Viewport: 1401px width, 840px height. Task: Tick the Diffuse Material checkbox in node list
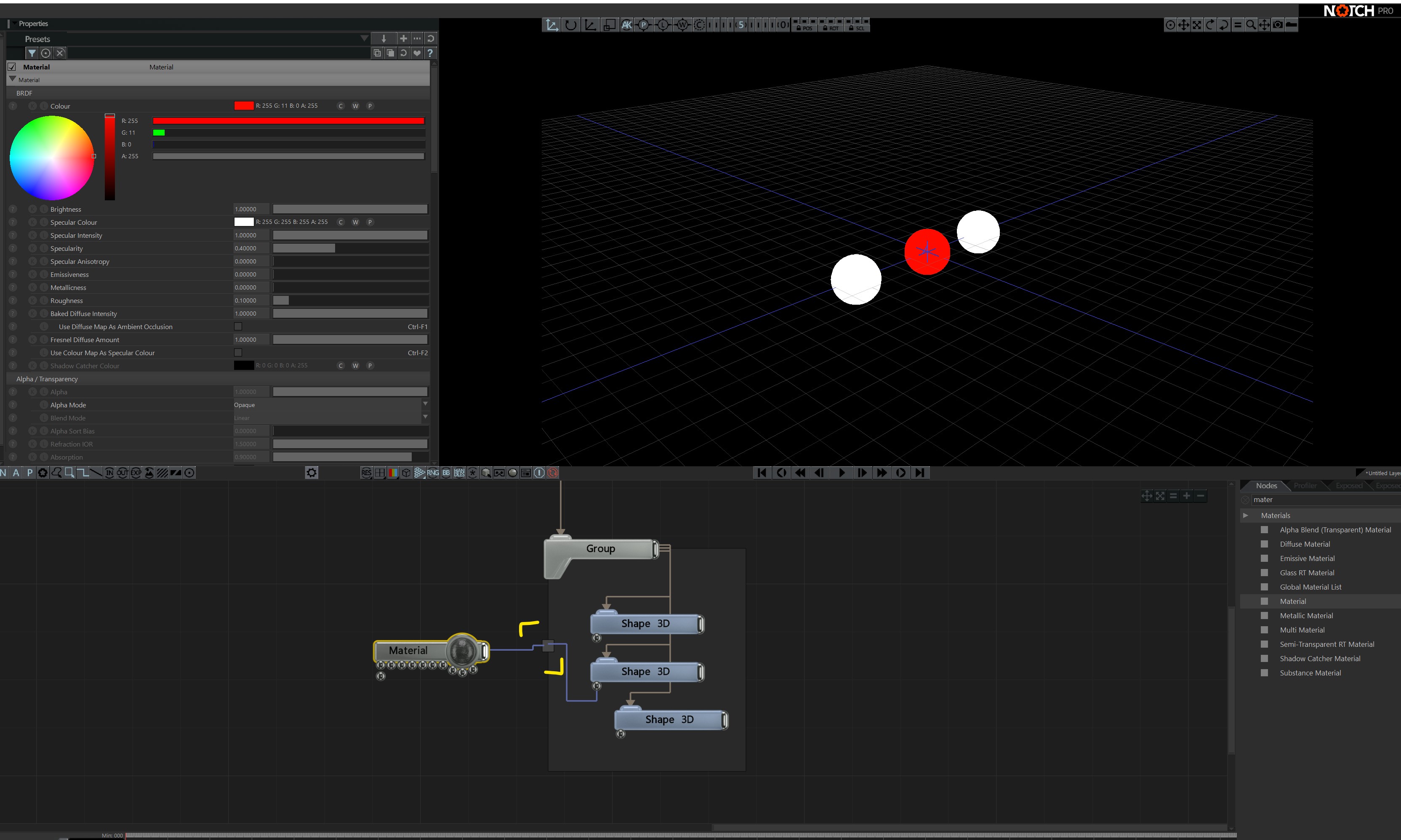point(1264,544)
